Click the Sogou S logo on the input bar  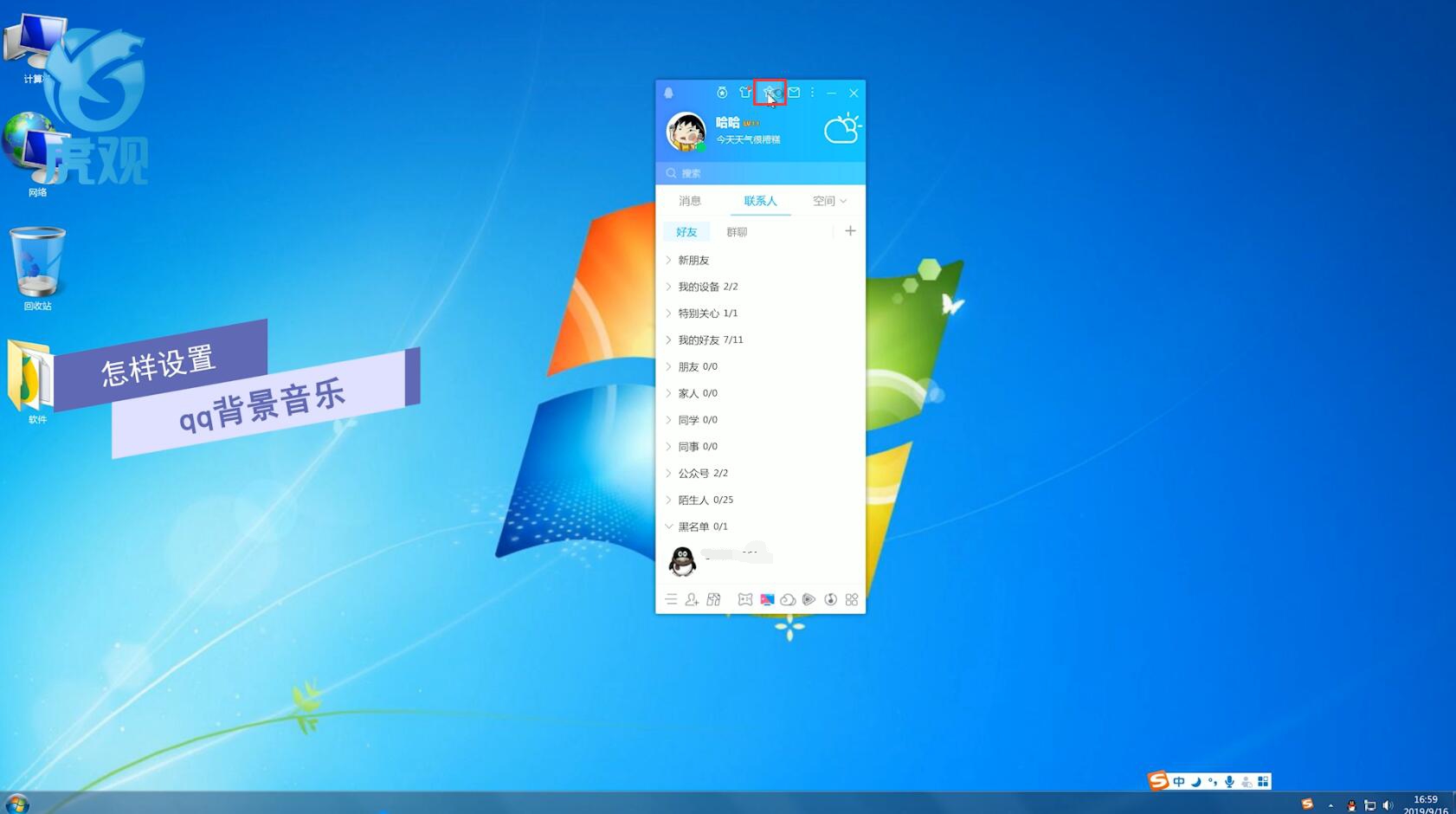[x=1158, y=780]
